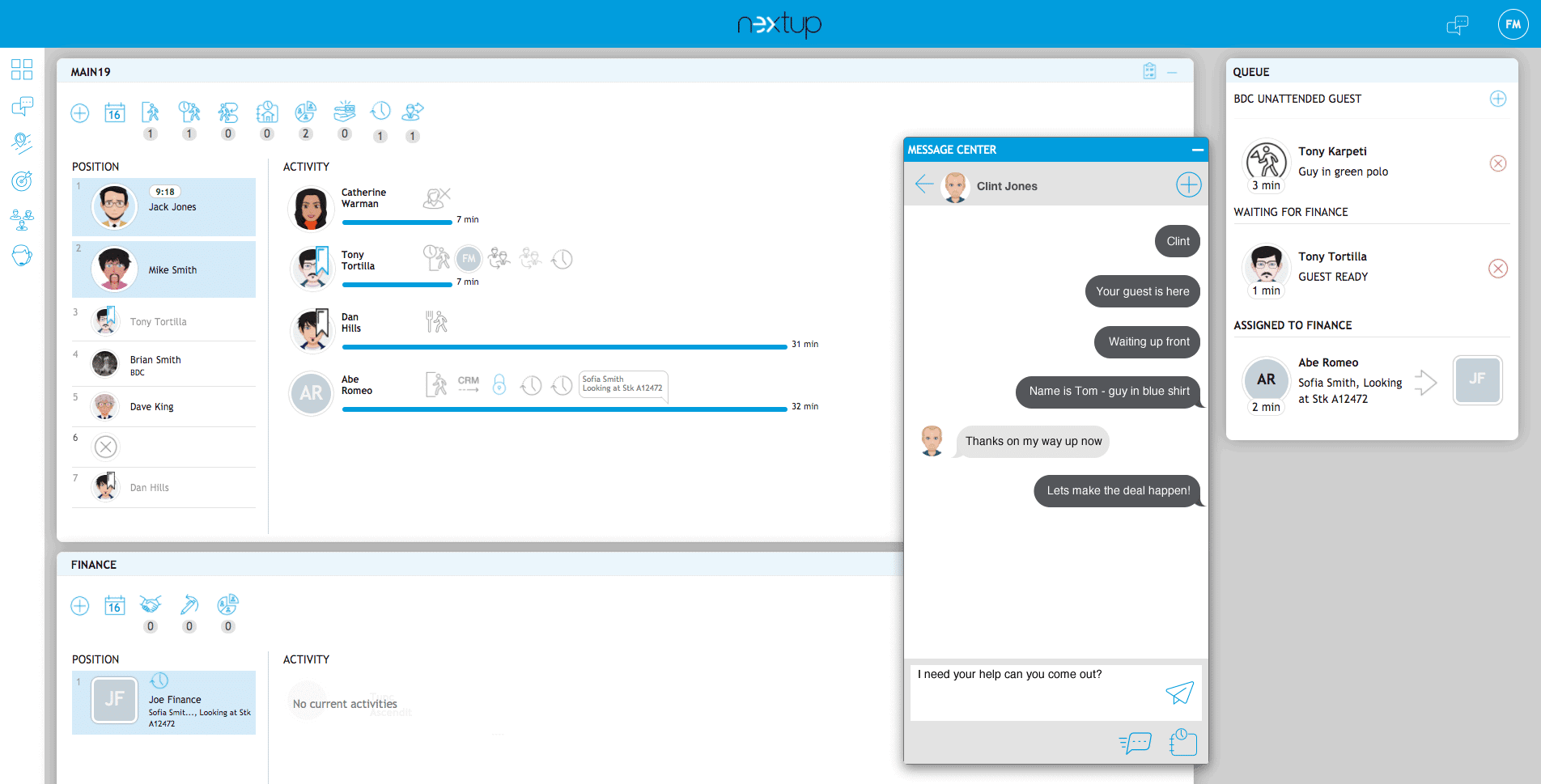Viewport: 1541px width, 784px height.
Task: Click Abe Romeo's 32 min progress bar
Action: (564, 409)
